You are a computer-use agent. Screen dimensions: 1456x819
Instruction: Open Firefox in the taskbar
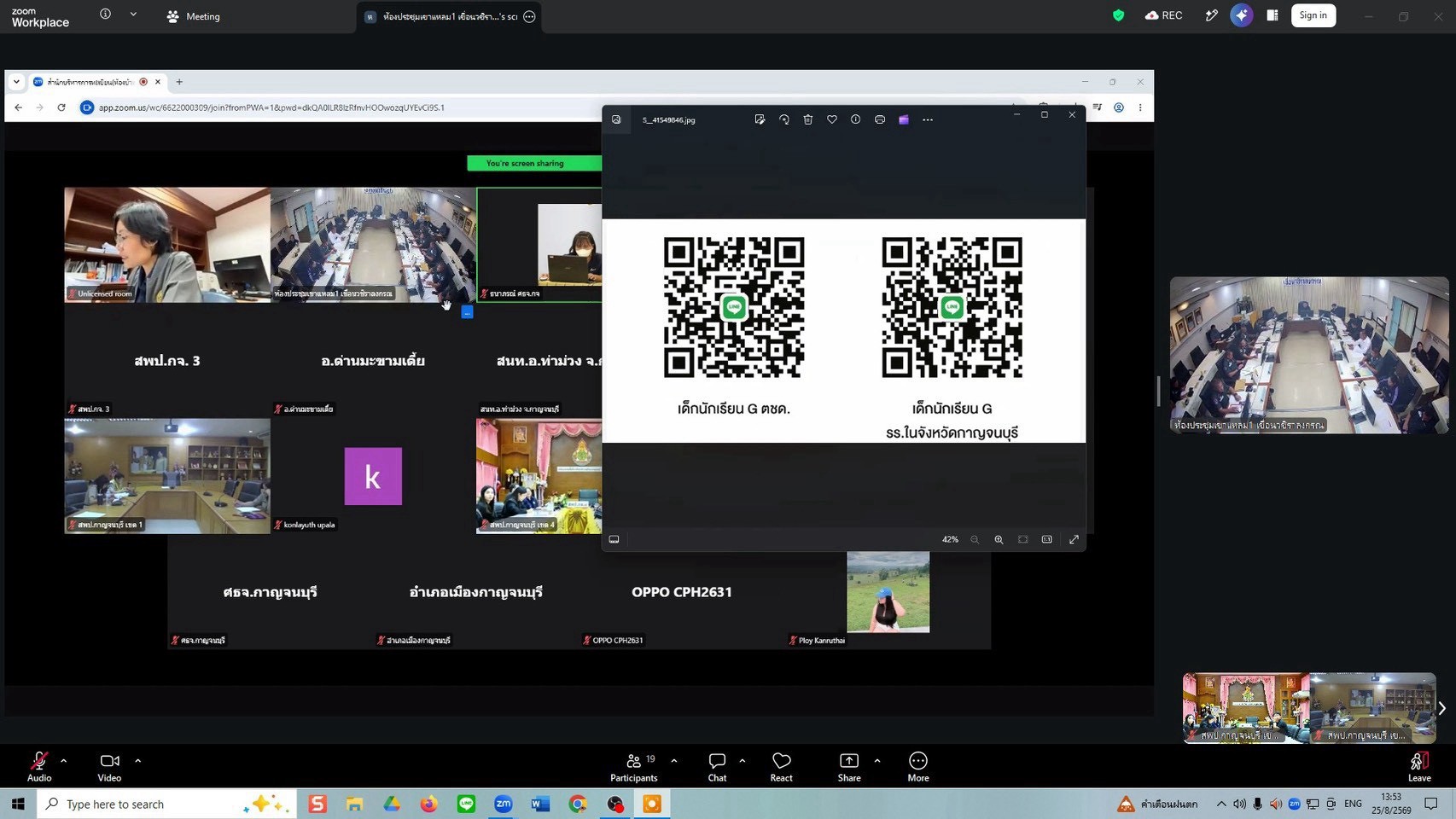pos(428,804)
